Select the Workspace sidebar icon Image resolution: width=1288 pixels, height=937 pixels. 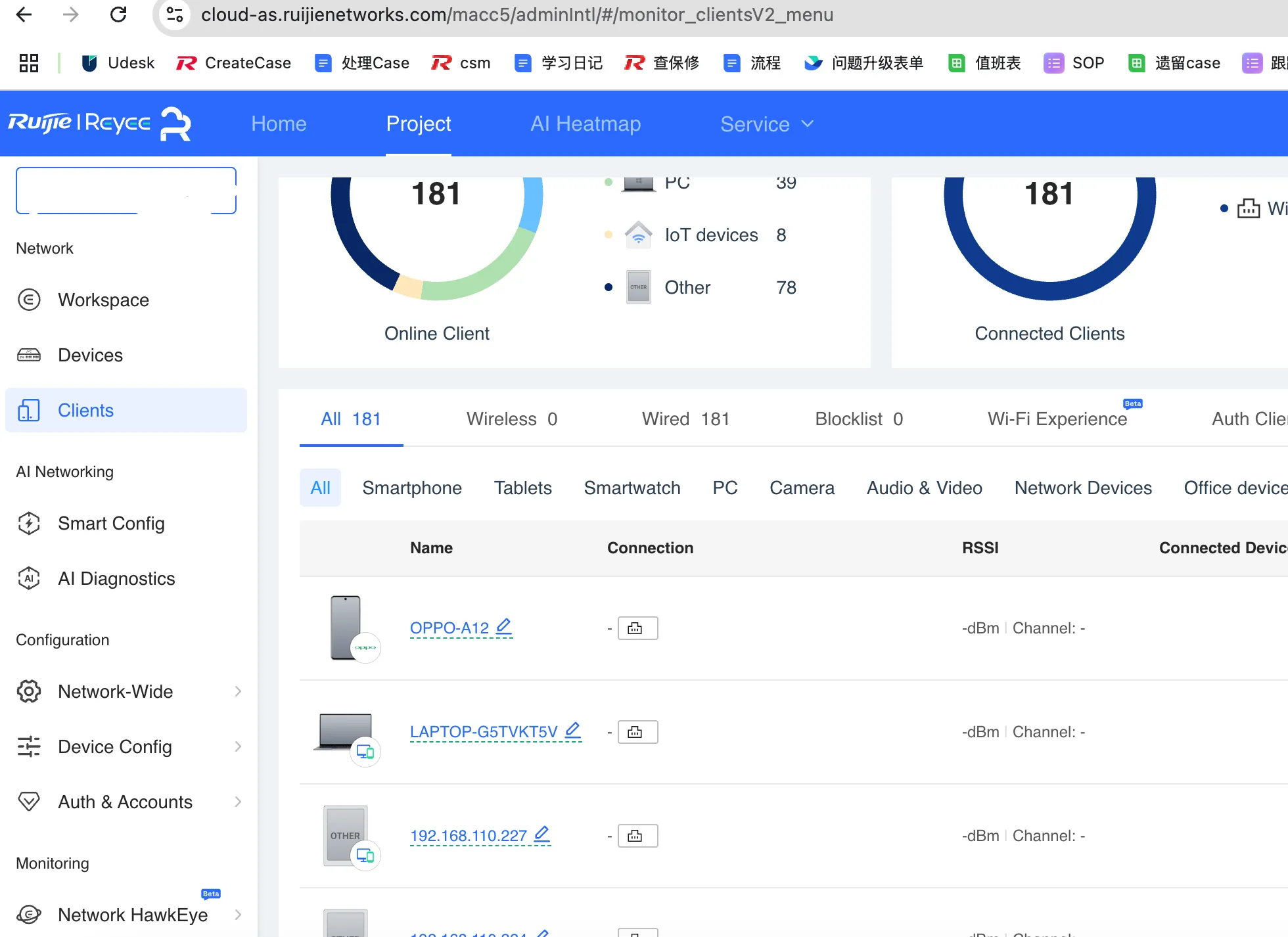coord(29,300)
